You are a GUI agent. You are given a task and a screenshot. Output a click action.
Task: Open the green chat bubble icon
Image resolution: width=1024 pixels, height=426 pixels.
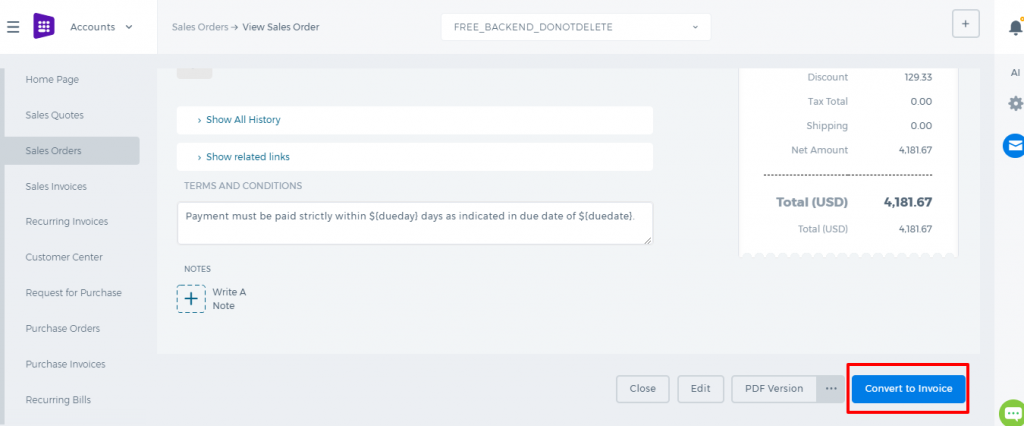[1012, 413]
